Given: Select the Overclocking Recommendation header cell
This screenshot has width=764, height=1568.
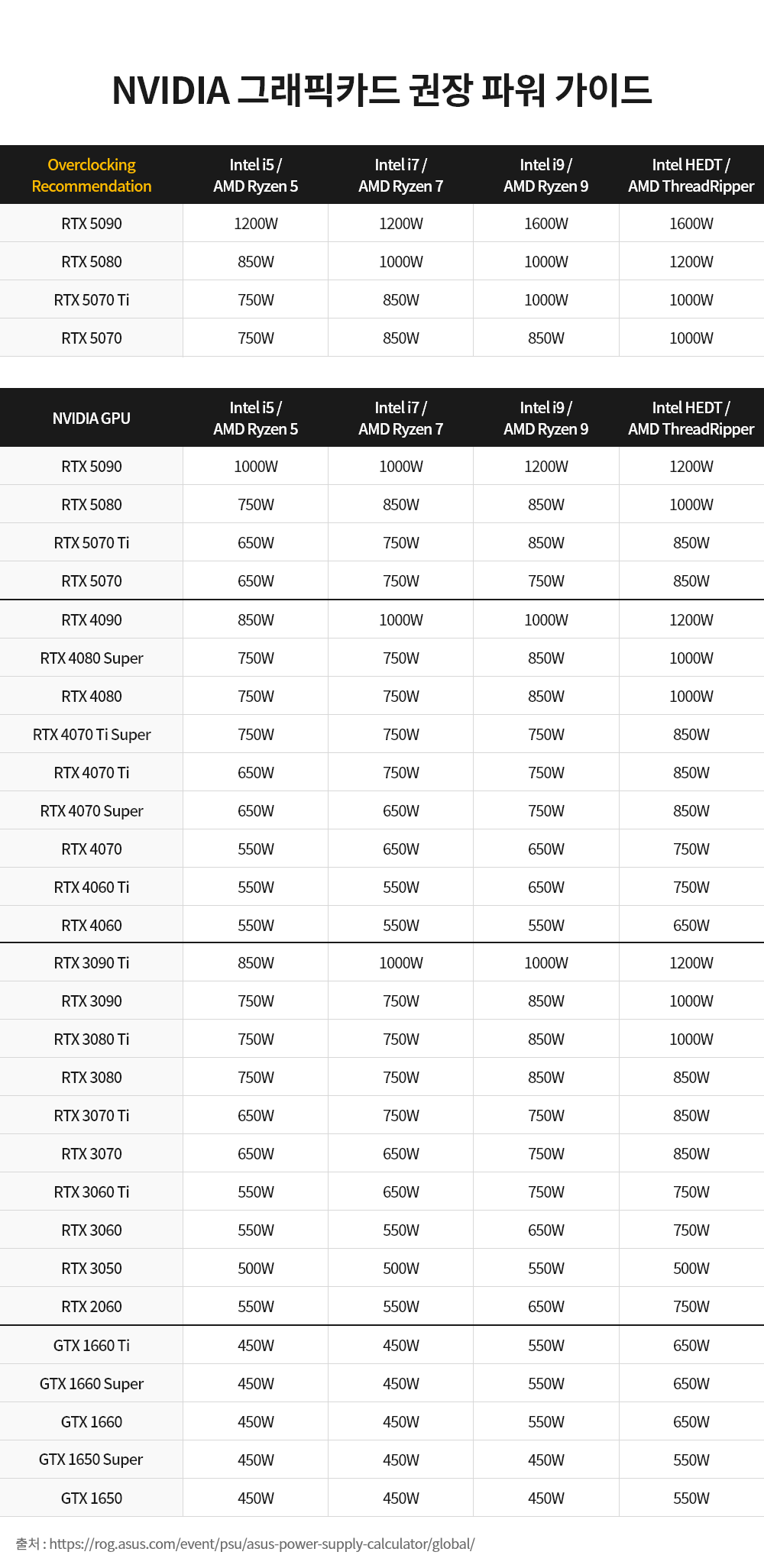Looking at the screenshot, I should click(92, 175).
